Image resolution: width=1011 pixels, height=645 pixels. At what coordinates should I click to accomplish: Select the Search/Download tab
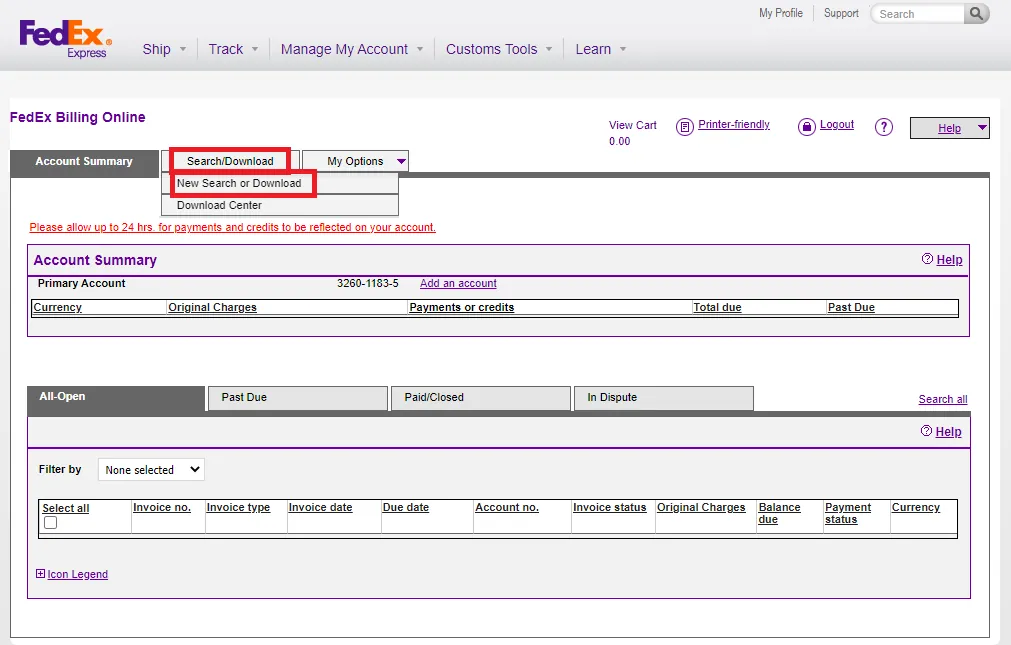[x=230, y=161]
